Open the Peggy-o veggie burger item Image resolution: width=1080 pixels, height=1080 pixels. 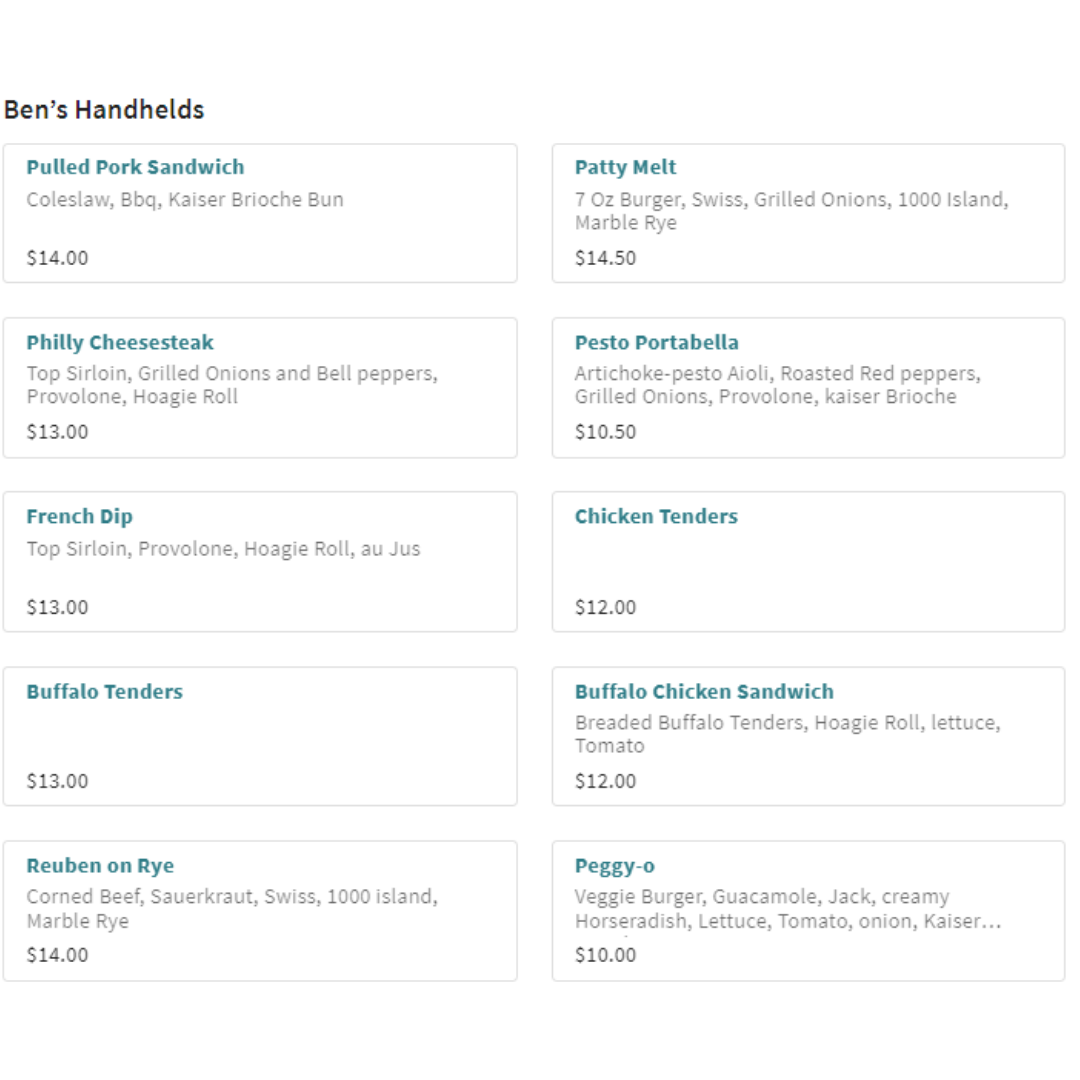coord(615,866)
